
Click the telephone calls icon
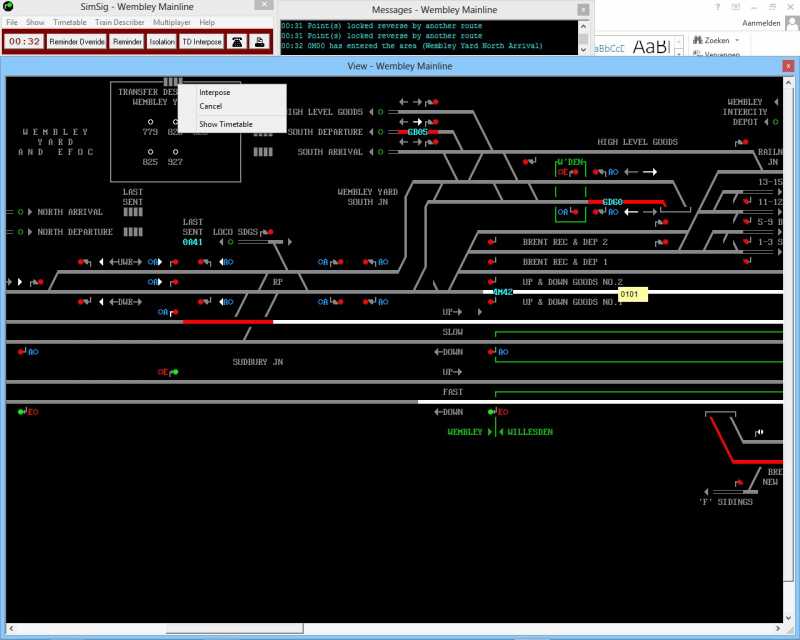(x=237, y=42)
